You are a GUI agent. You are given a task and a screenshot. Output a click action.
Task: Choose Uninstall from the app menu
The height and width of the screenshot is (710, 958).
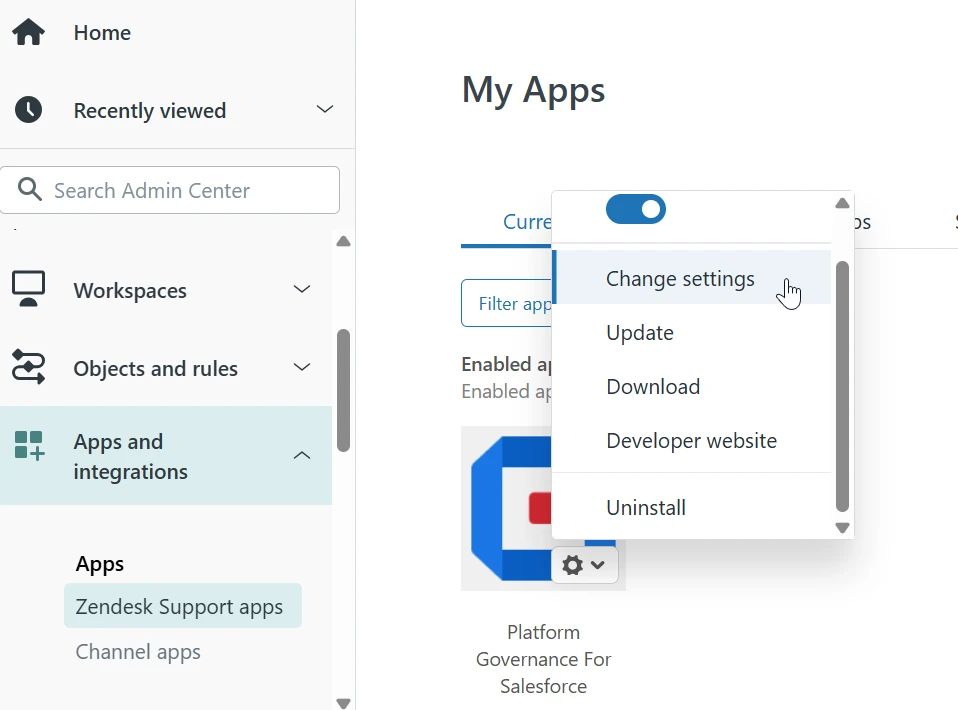pos(646,508)
